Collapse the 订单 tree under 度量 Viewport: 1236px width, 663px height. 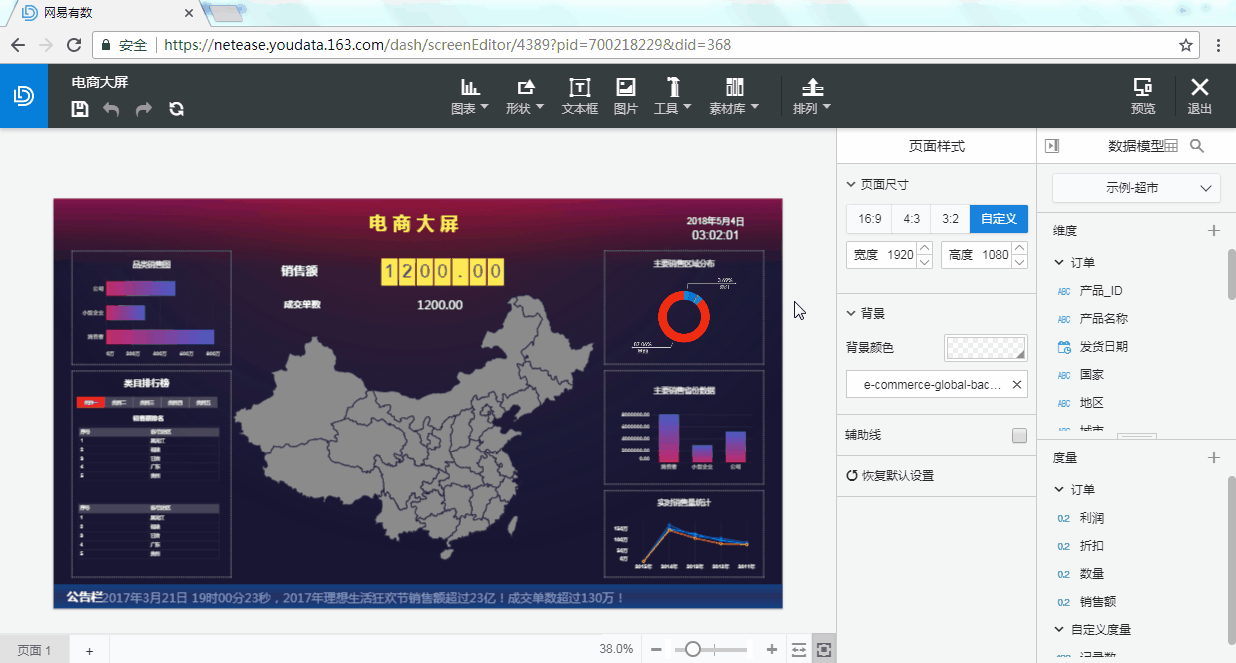click(1059, 489)
